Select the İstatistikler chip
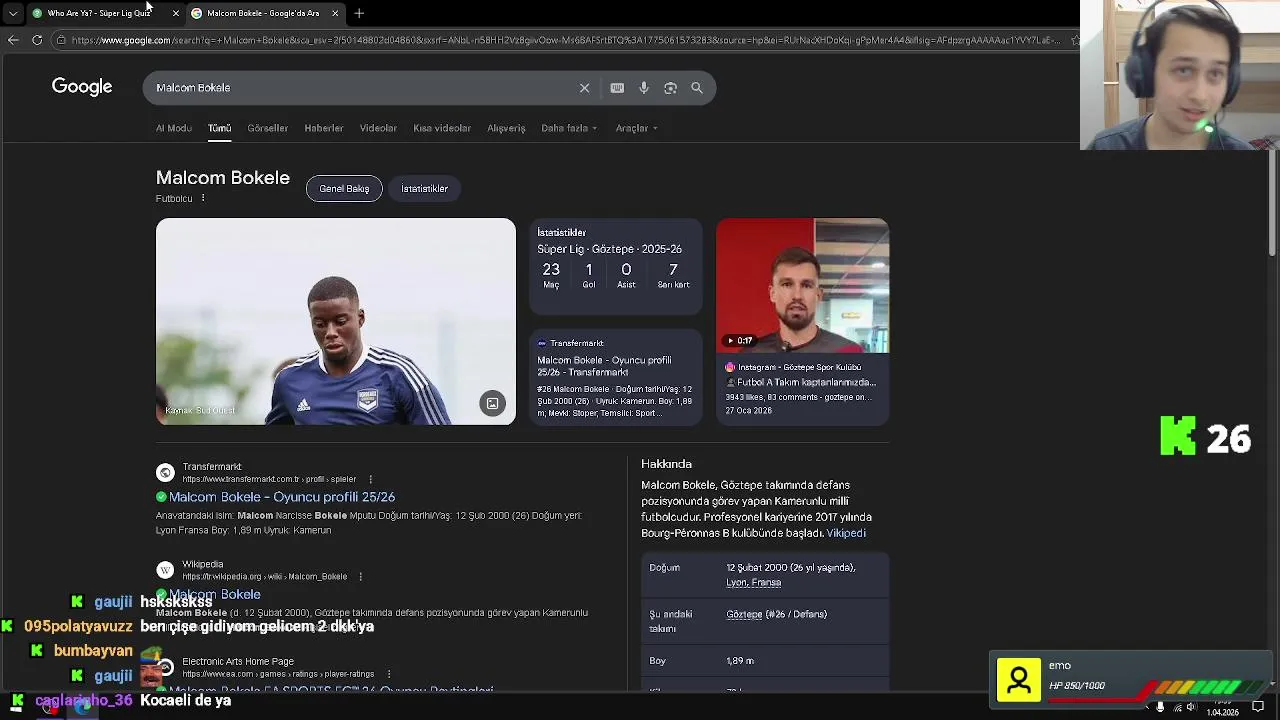The height and width of the screenshot is (720, 1280). click(x=424, y=188)
